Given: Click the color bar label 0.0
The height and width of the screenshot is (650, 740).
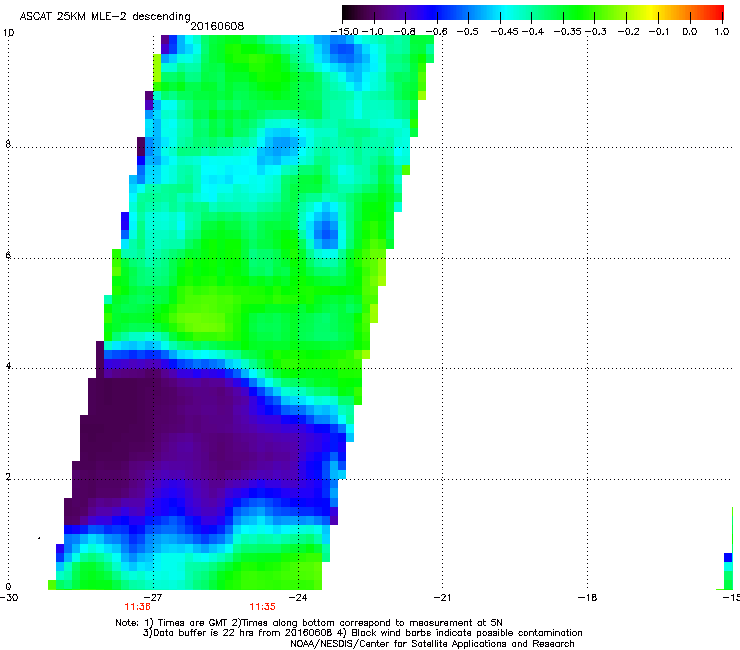Looking at the screenshot, I should coord(690,32).
